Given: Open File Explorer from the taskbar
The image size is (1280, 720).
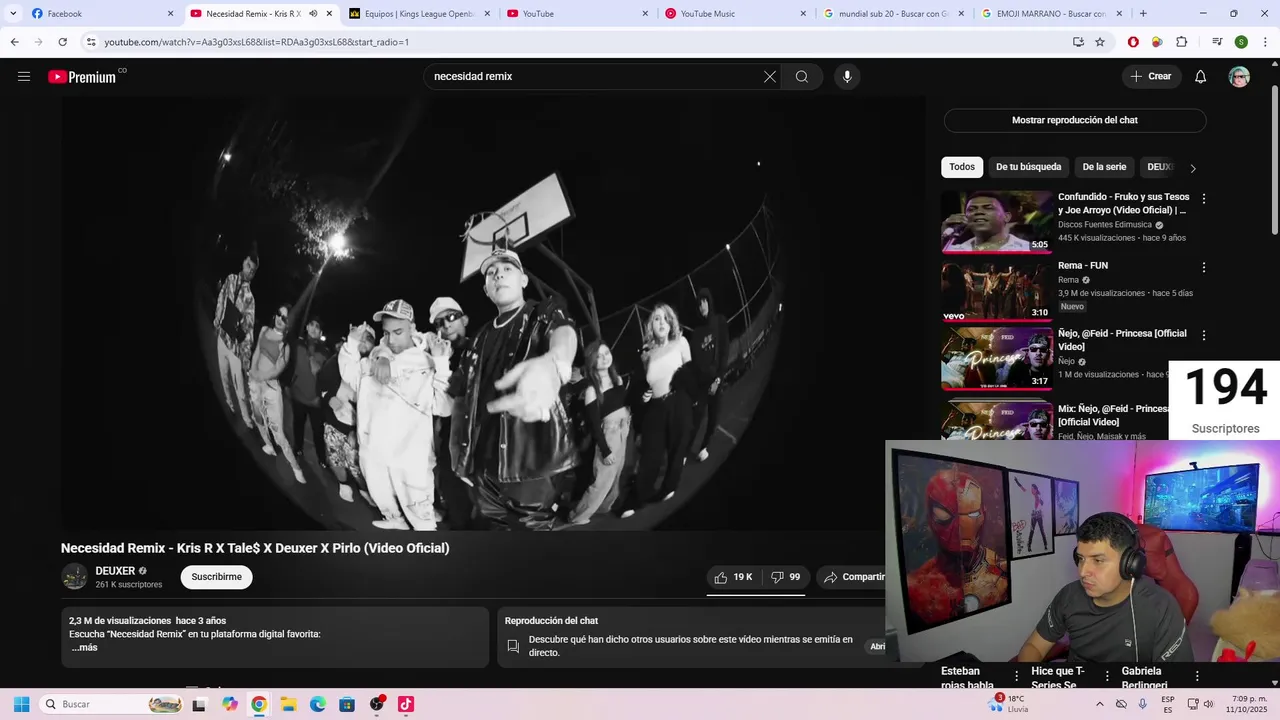Looking at the screenshot, I should click(288, 704).
